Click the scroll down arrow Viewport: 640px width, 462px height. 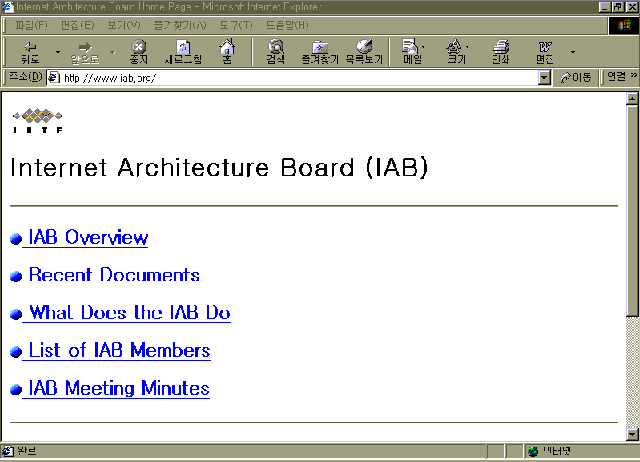click(x=632, y=434)
